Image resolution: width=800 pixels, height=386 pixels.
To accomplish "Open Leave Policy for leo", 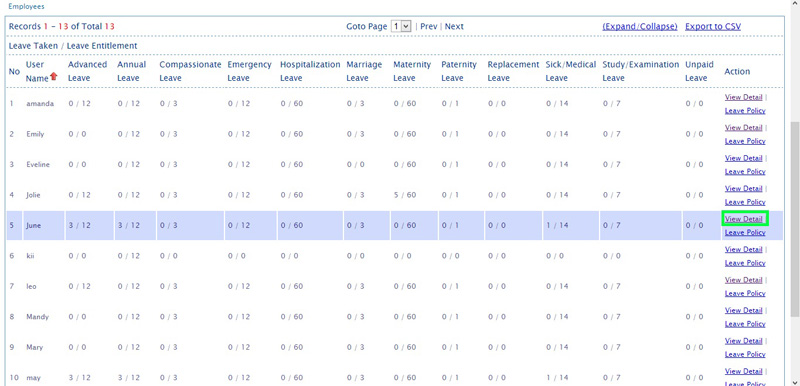I will click(745, 294).
